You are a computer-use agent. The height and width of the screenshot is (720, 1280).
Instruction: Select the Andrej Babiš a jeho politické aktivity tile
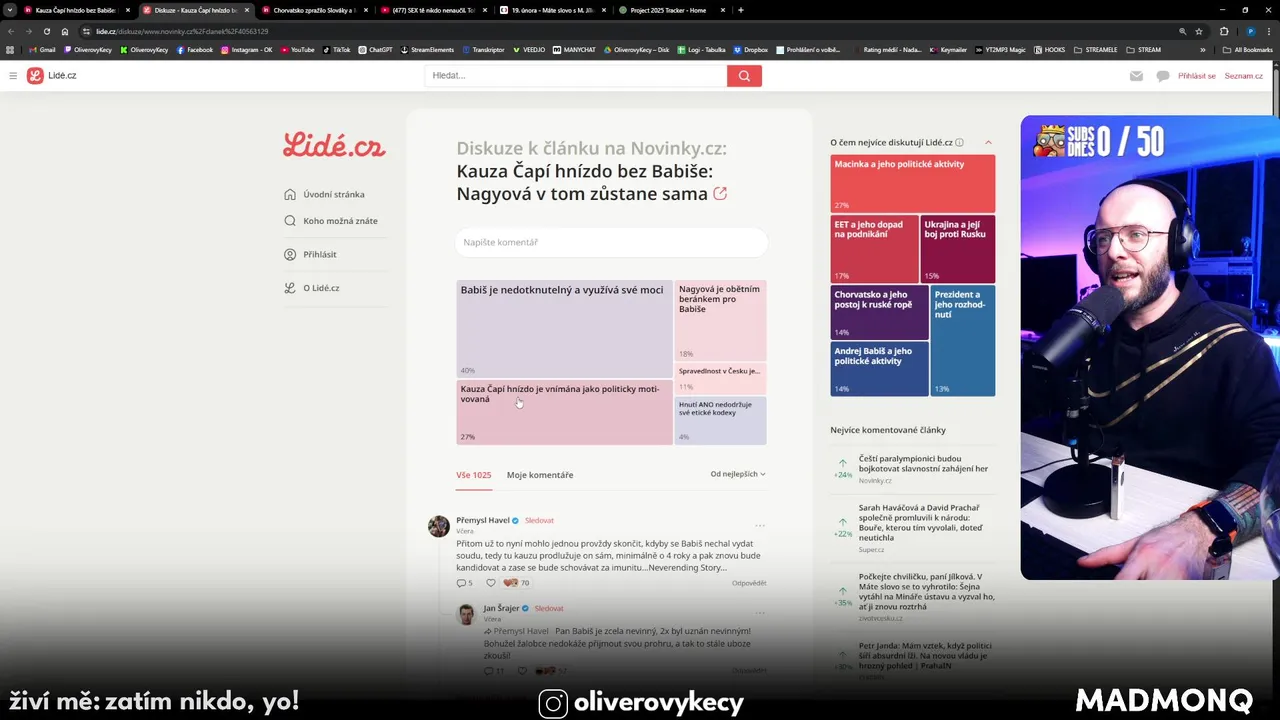880,369
